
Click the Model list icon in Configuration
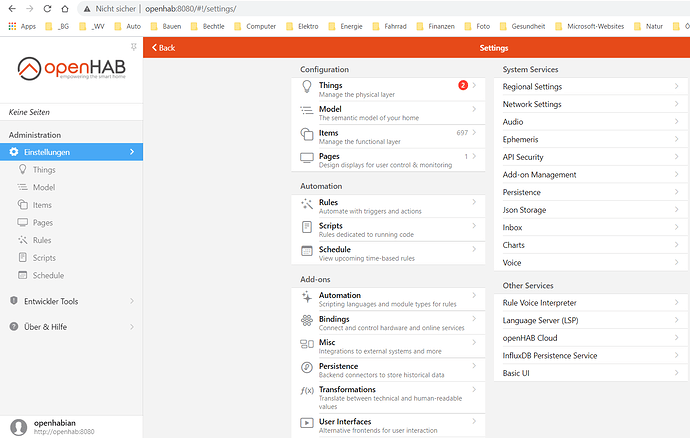307,110
